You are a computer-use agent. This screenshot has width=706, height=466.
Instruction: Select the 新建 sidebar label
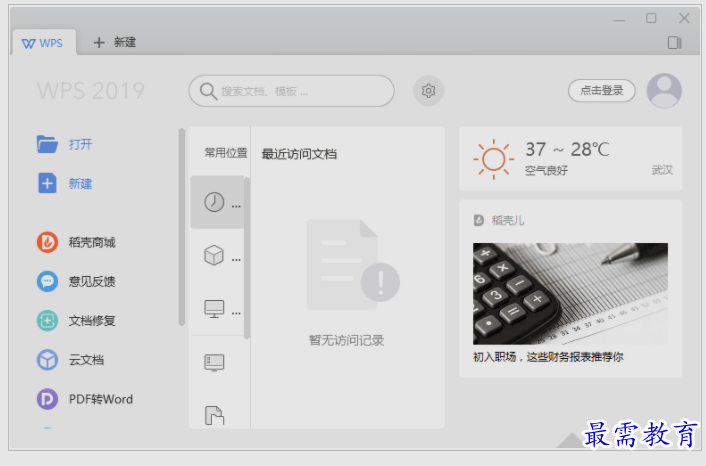[x=81, y=184]
